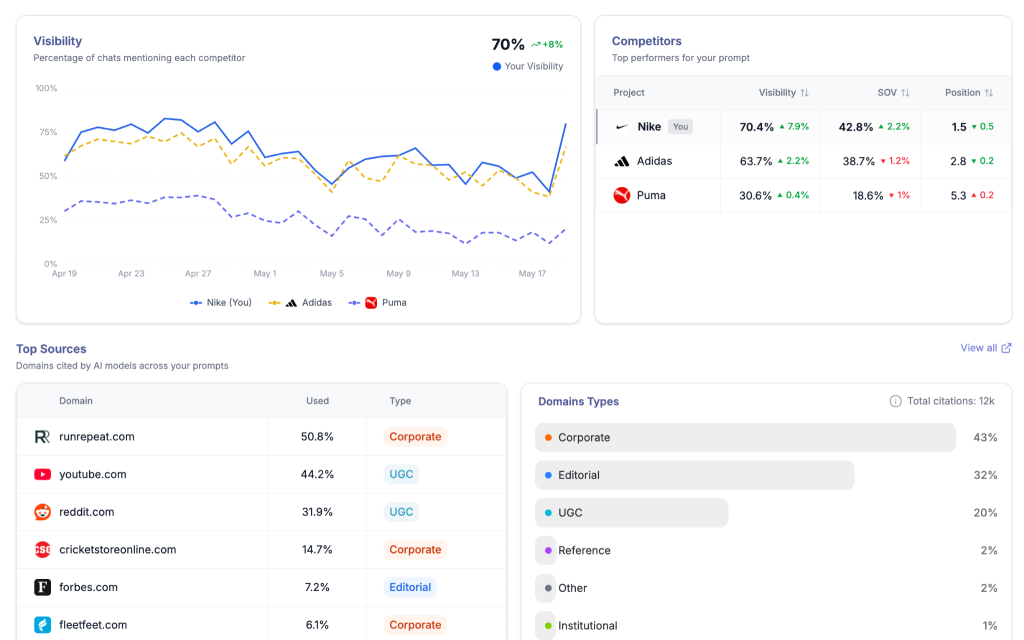Click the Domains Types heading
The image size is (1024, 640).
click(x=579, y=402)
